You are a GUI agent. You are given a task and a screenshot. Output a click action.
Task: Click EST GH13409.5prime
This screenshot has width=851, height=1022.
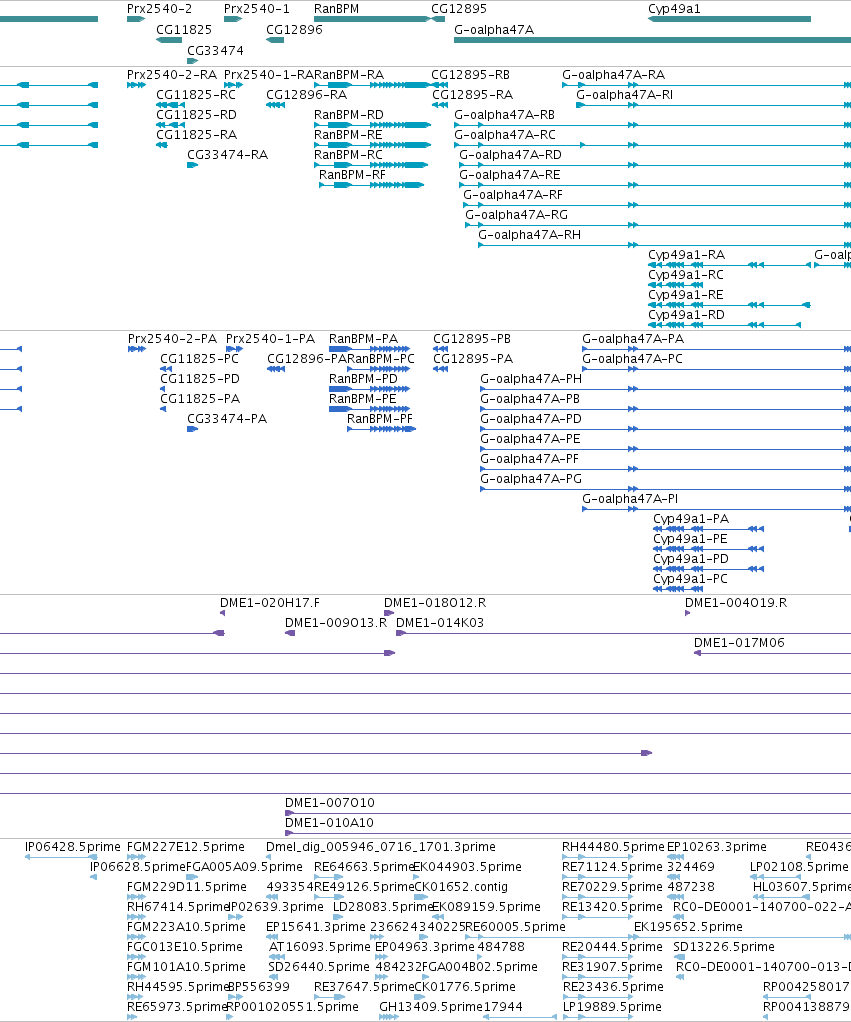430,1008
